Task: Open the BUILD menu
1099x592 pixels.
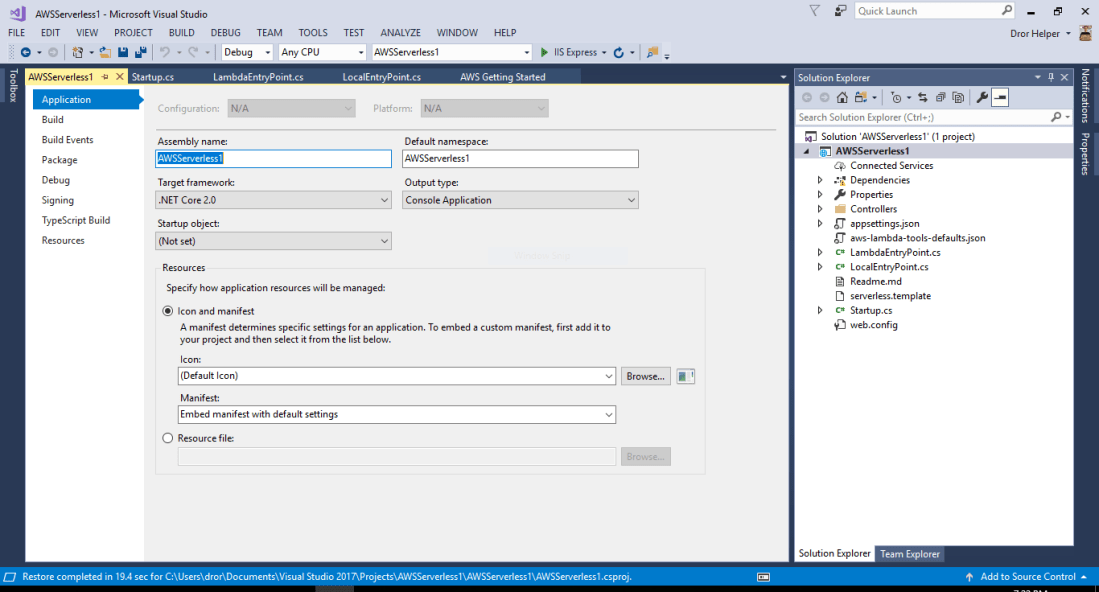Action: (181, 33)
